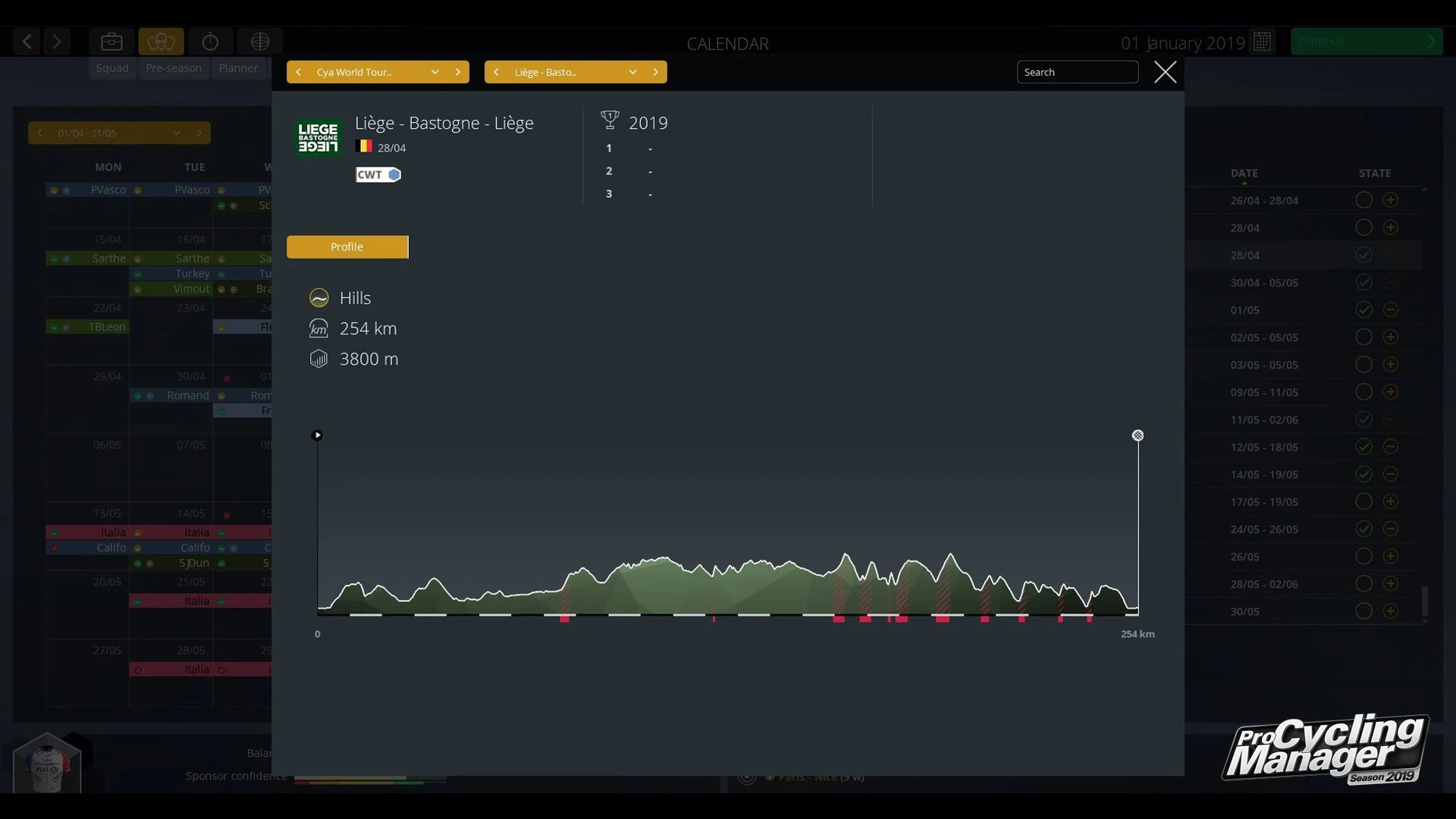Screen dimensions: 1456x819
Task: Switch to the Pre-season tab
Action: [174, 68]
